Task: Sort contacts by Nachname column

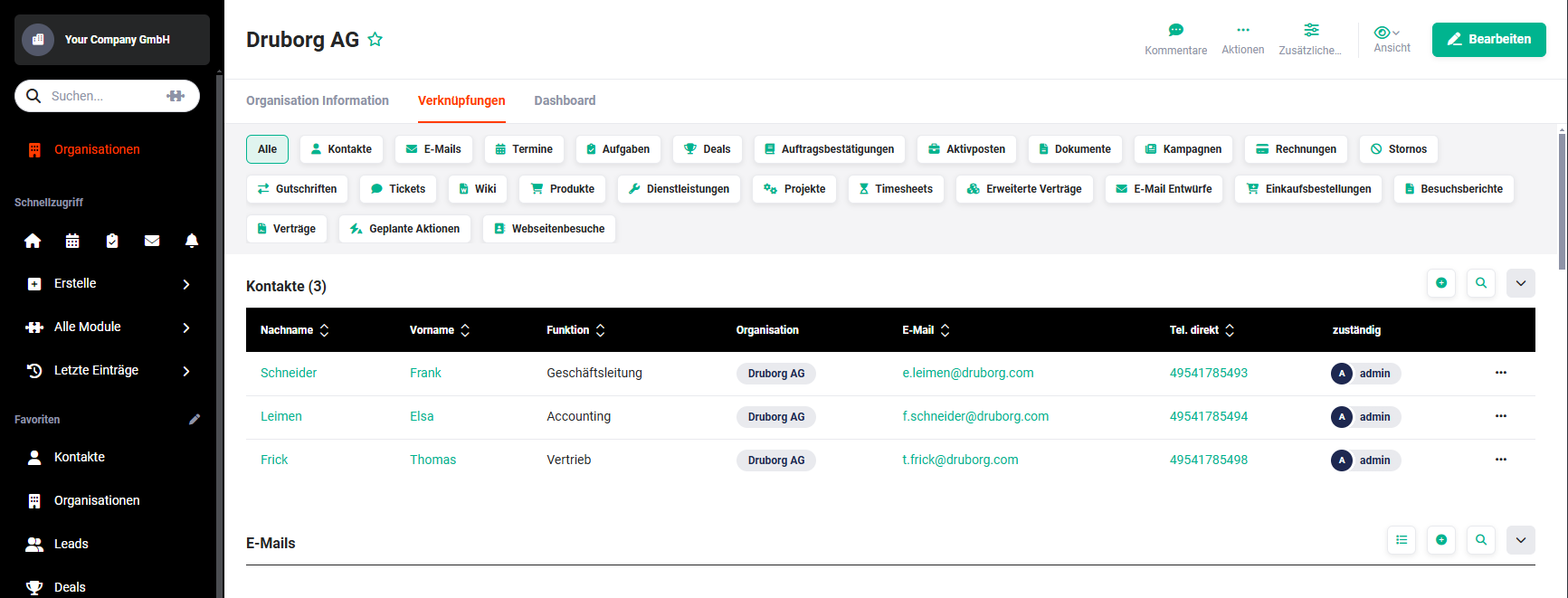Action: (295, 330)
